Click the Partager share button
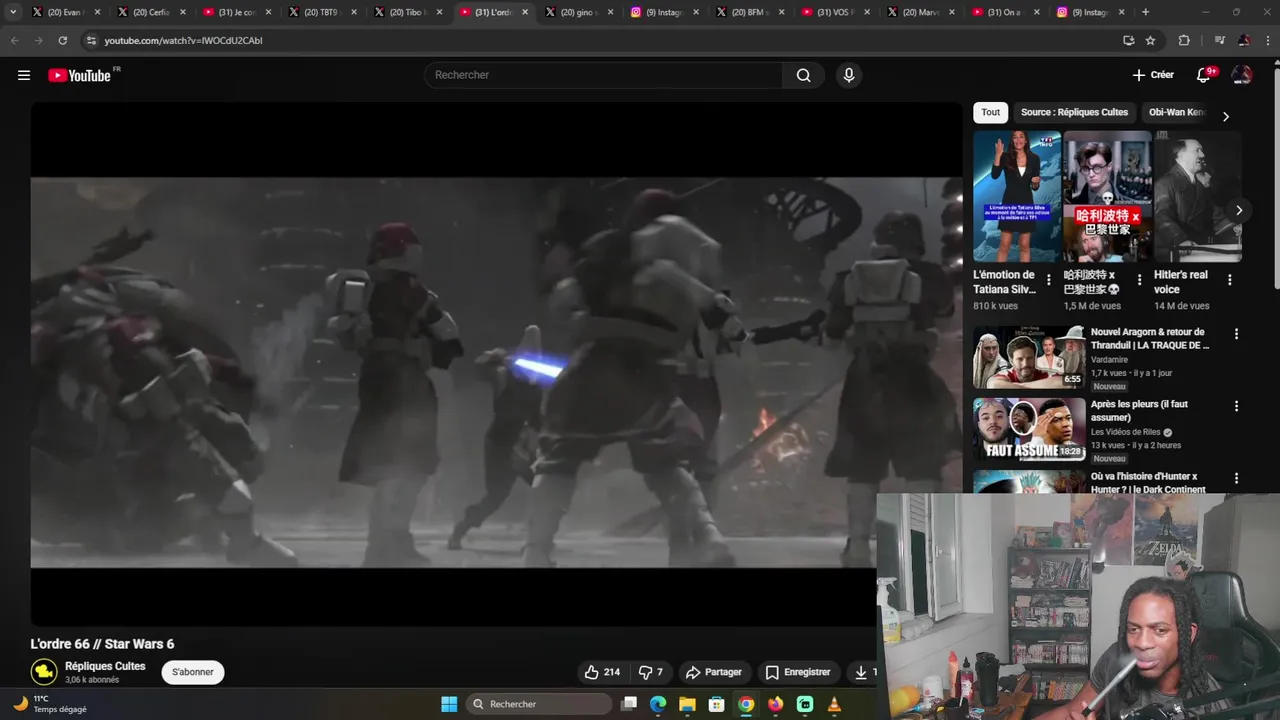This screenshot has height=720, width=1280. 713,672
